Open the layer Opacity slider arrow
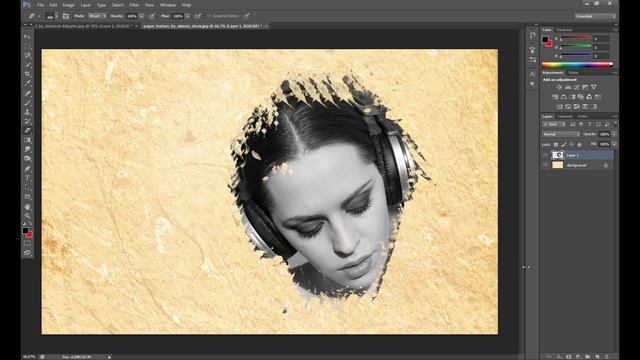Viewport: 640px width, 360px height. tap(614, 134)
